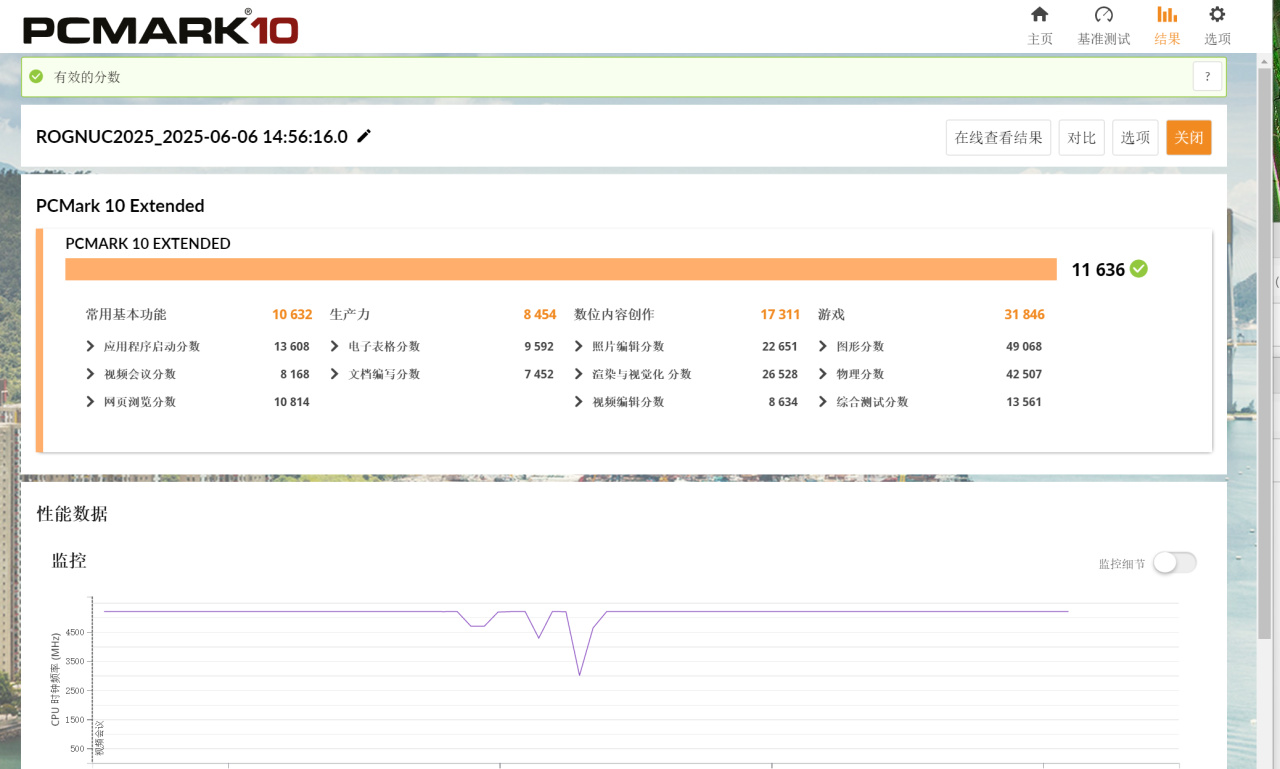Expand the 照片编辑分数 chevron
The image size is (1280, 769).
(578, 346)
